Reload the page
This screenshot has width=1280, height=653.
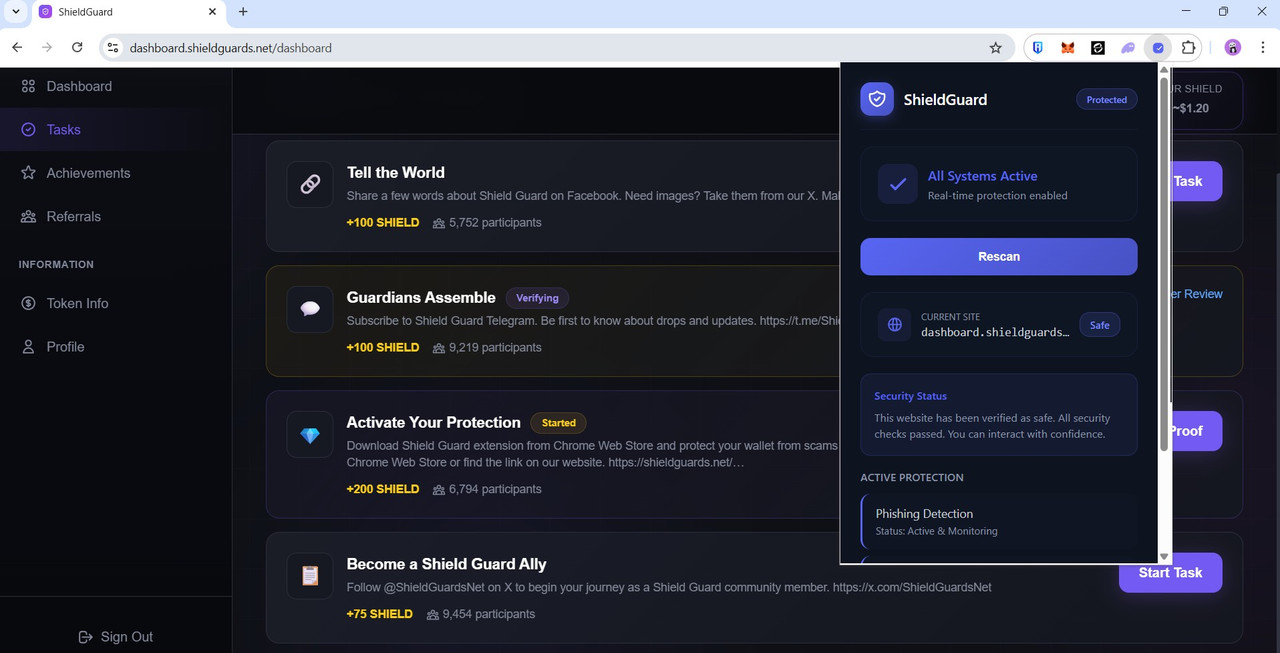77,47
